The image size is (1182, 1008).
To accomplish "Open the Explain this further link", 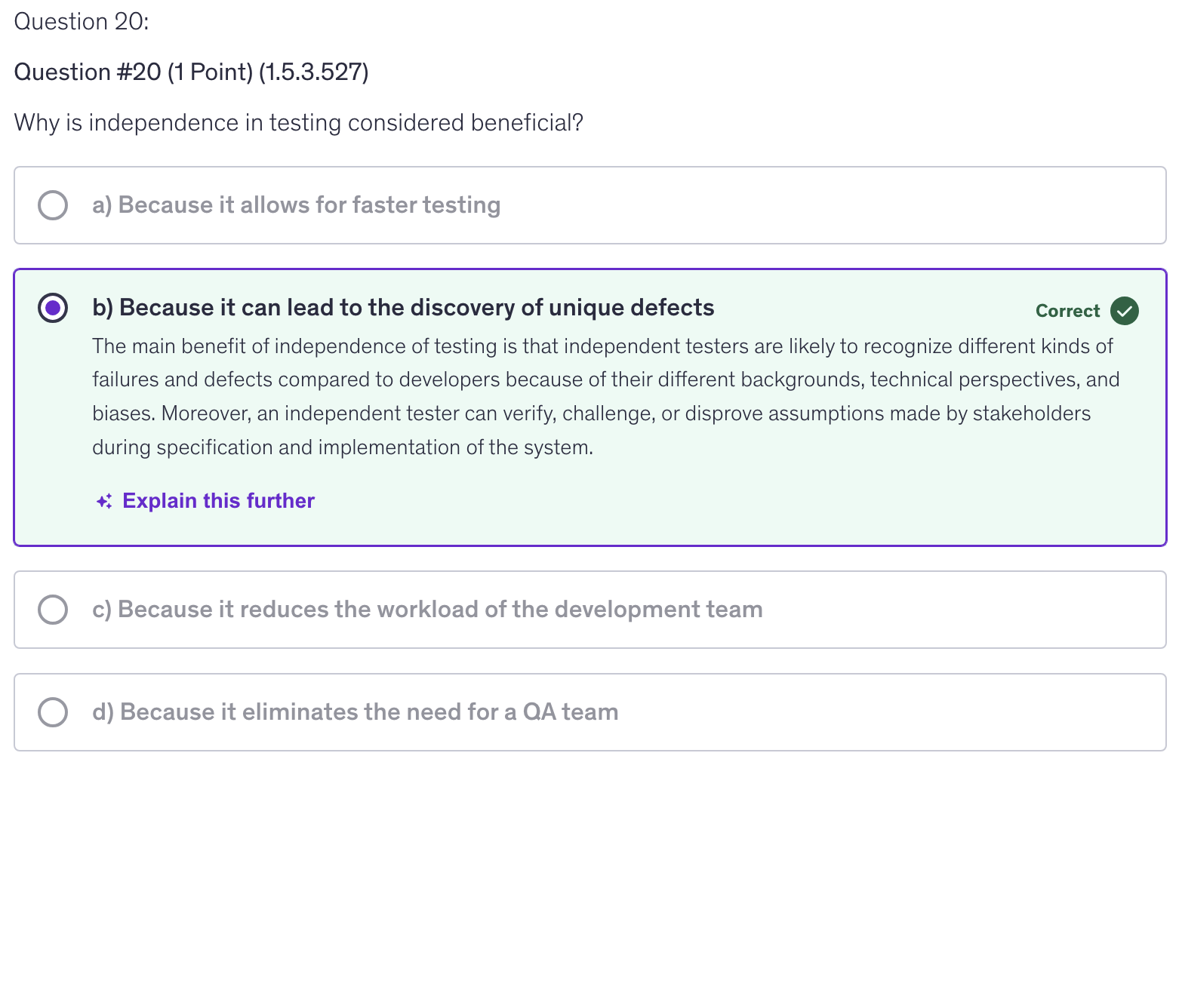I will tap(218, 501).
